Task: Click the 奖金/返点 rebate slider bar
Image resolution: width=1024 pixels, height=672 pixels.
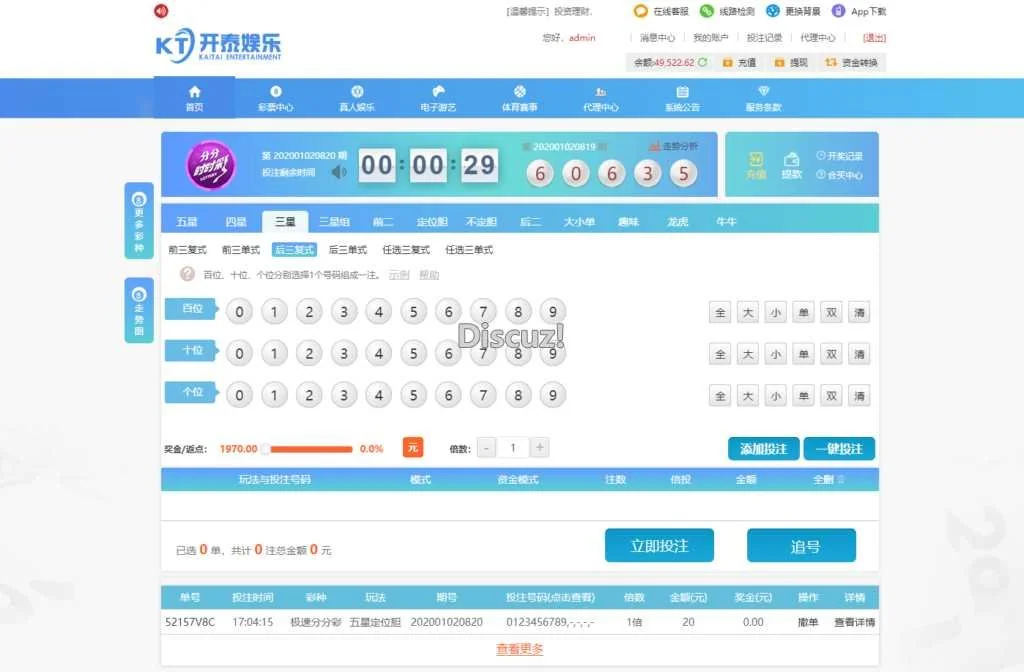Action: (x=308, y=449)
